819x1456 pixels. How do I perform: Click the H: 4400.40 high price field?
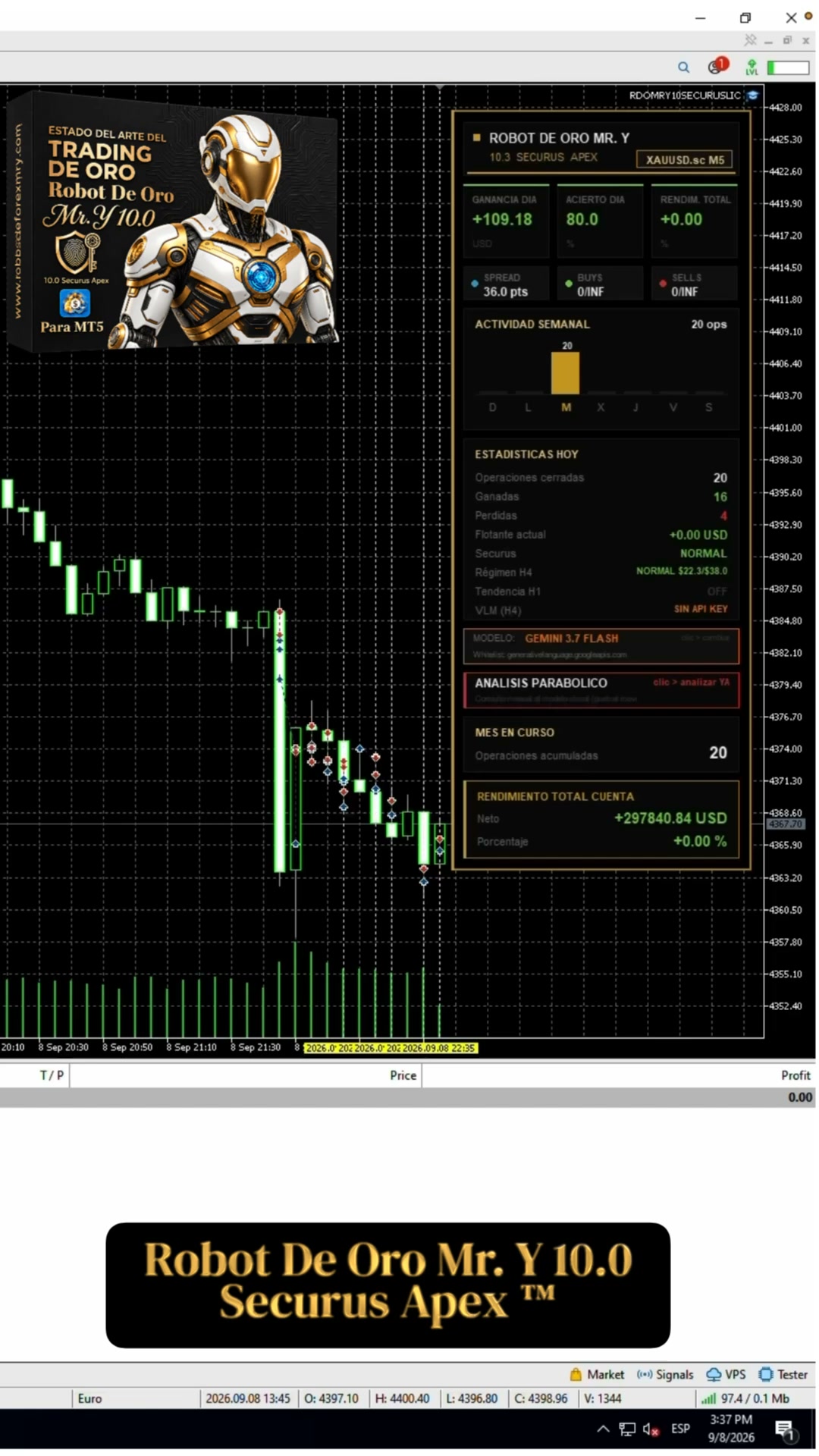[x=402, y=1398]
